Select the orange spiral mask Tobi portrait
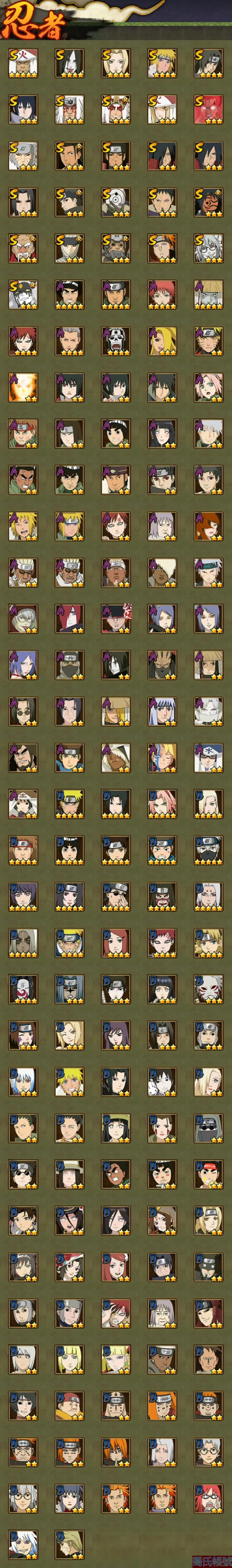The width and height of the screenshot is (232, 1568). (x=208, y=202)
